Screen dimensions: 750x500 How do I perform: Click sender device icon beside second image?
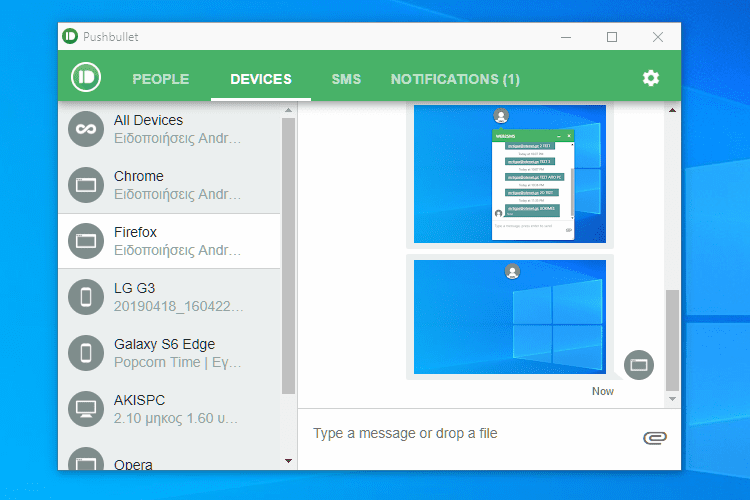pos(639,365)
